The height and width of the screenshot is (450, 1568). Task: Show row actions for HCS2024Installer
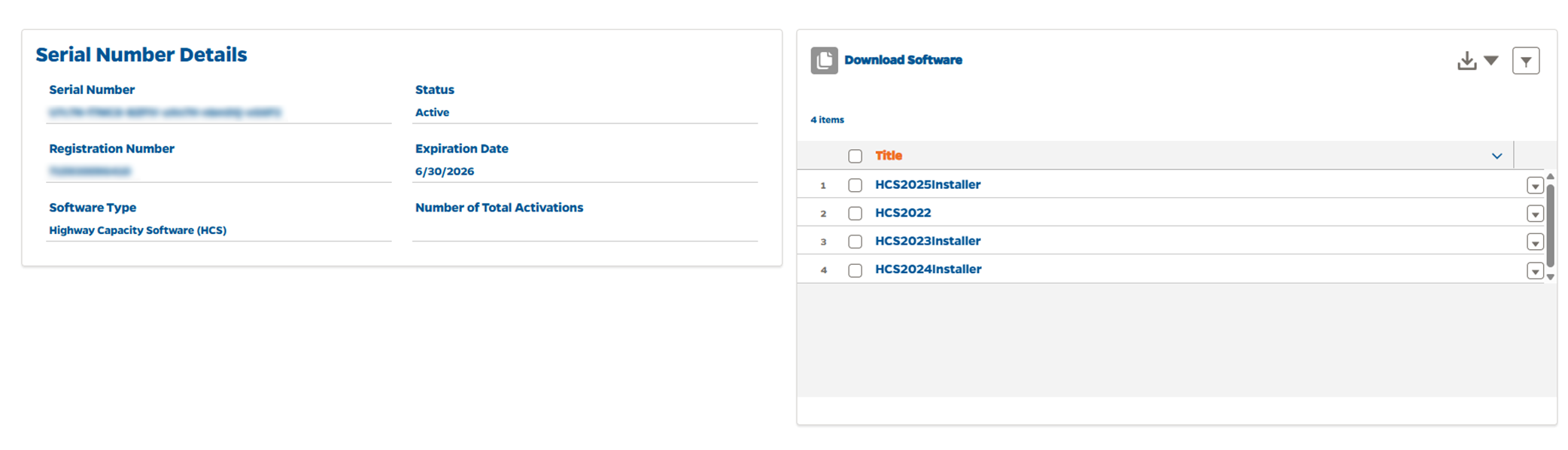[x=1535, y=271]
